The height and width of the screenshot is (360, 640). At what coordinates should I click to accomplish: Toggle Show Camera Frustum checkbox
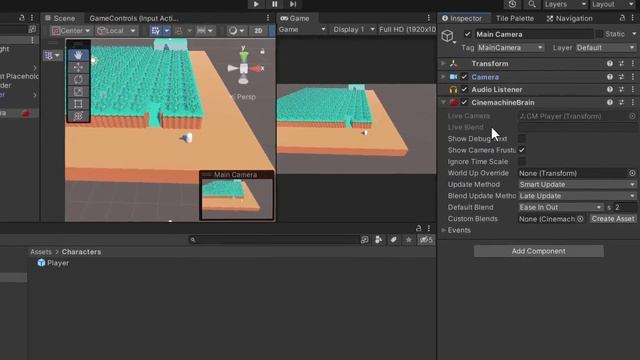coord(522,150)
